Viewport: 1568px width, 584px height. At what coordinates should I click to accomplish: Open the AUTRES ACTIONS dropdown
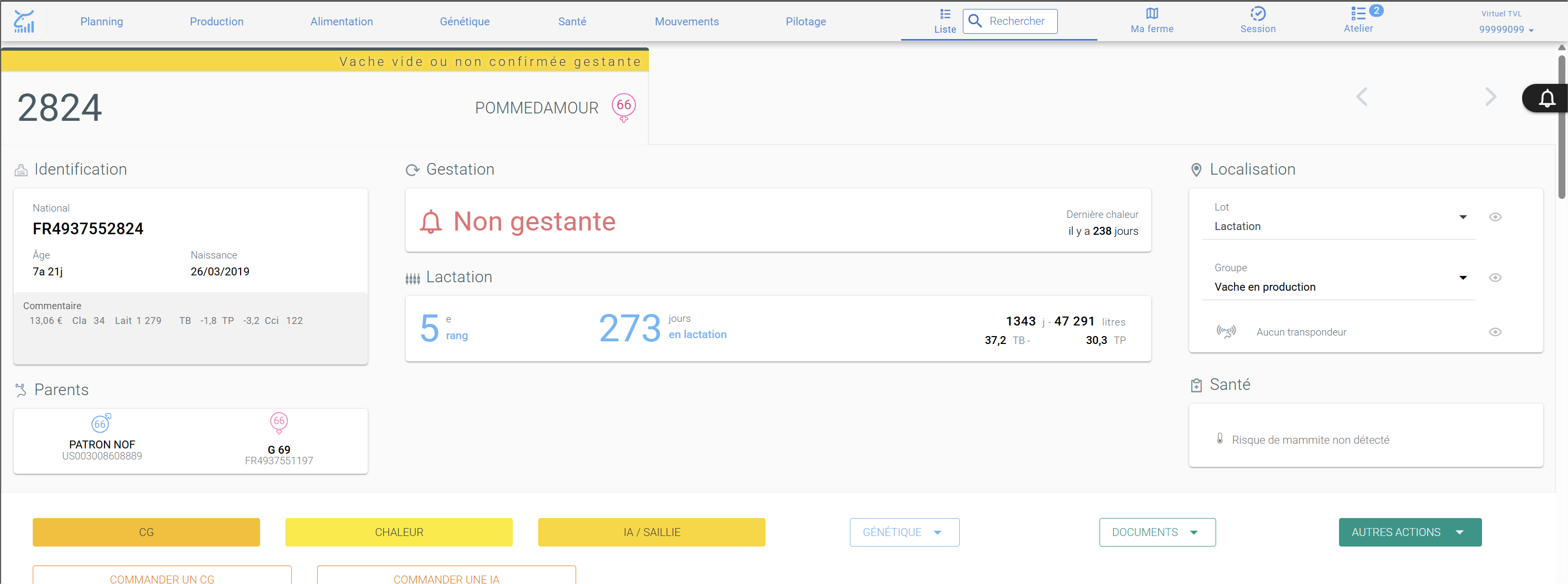coord(1410,532)
